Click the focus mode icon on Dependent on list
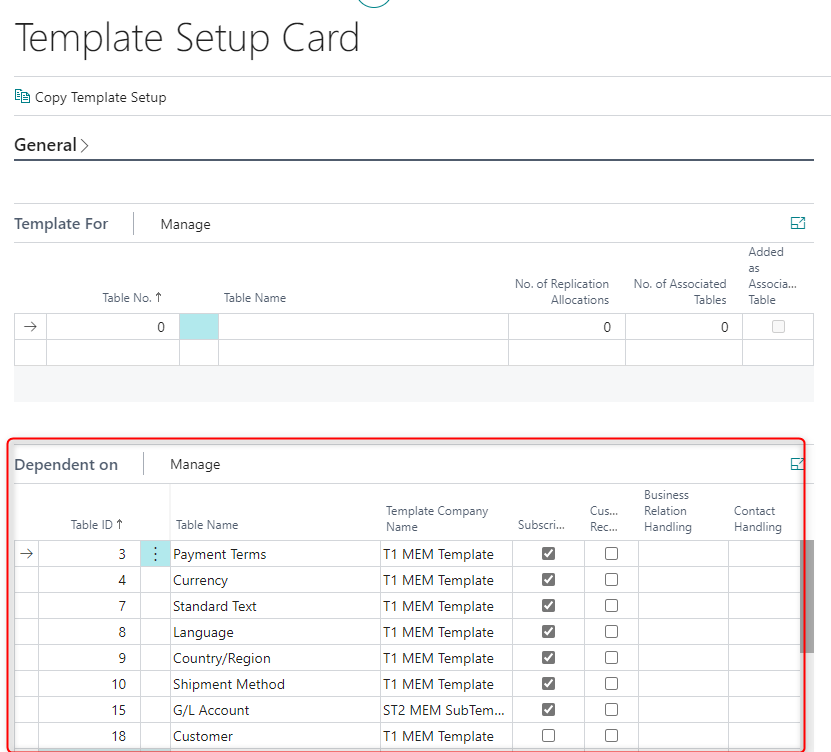Screen dimensions: 831x752 797,464
